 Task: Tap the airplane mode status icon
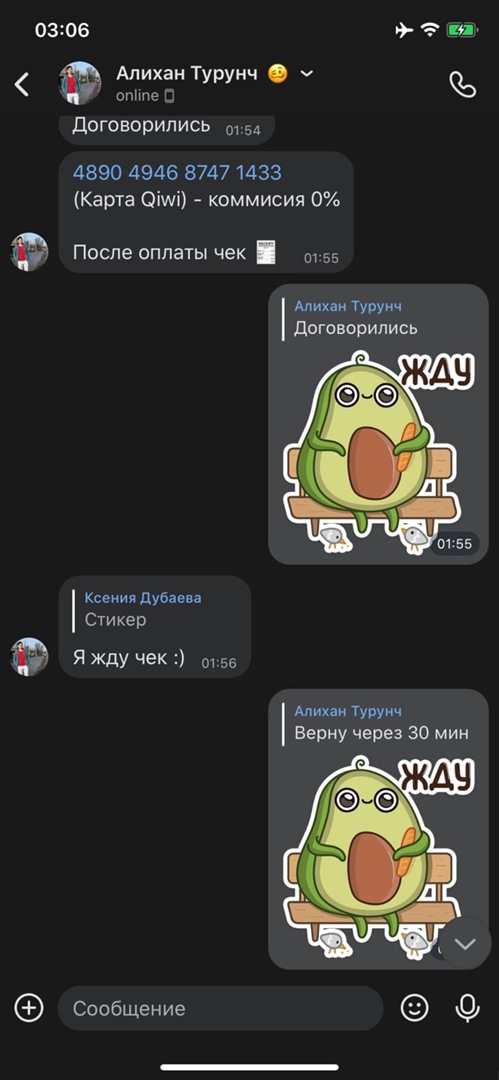click(405, 30)
